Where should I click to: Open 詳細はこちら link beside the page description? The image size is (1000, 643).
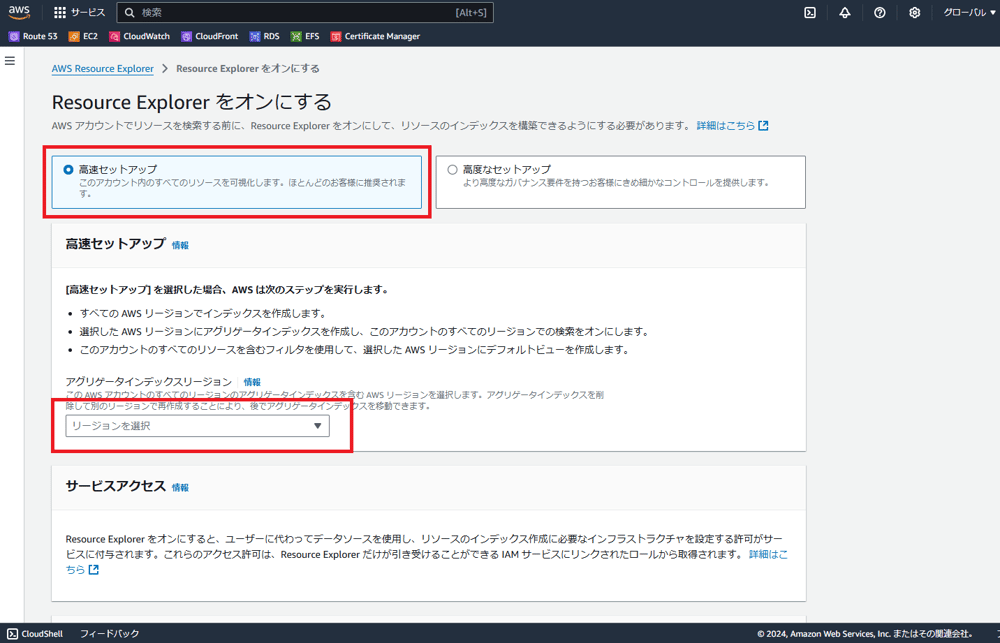[x=732, y=126]
